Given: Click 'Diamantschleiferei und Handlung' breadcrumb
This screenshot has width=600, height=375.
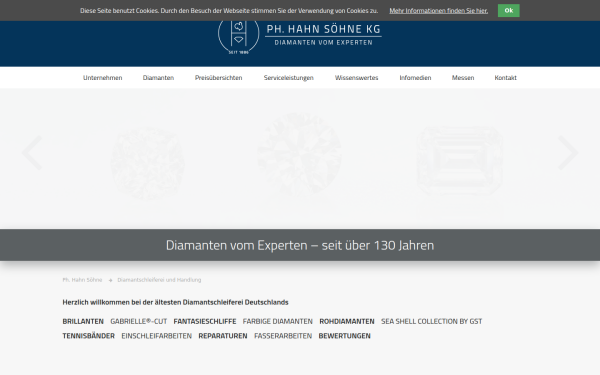Looking at the screenshot, I should (x=159, y=280).
